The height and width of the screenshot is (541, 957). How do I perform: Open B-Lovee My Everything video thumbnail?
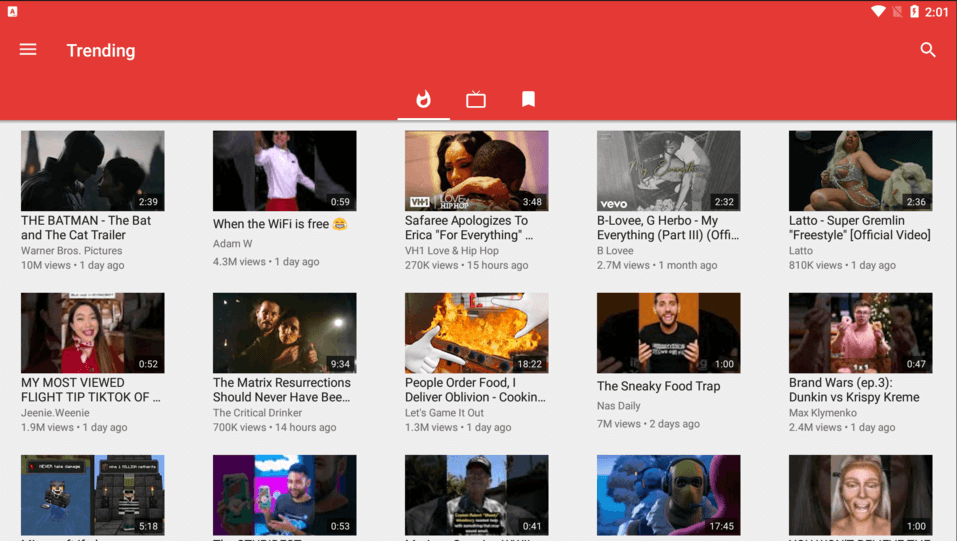pyautogui.click(x=668, y=171)
